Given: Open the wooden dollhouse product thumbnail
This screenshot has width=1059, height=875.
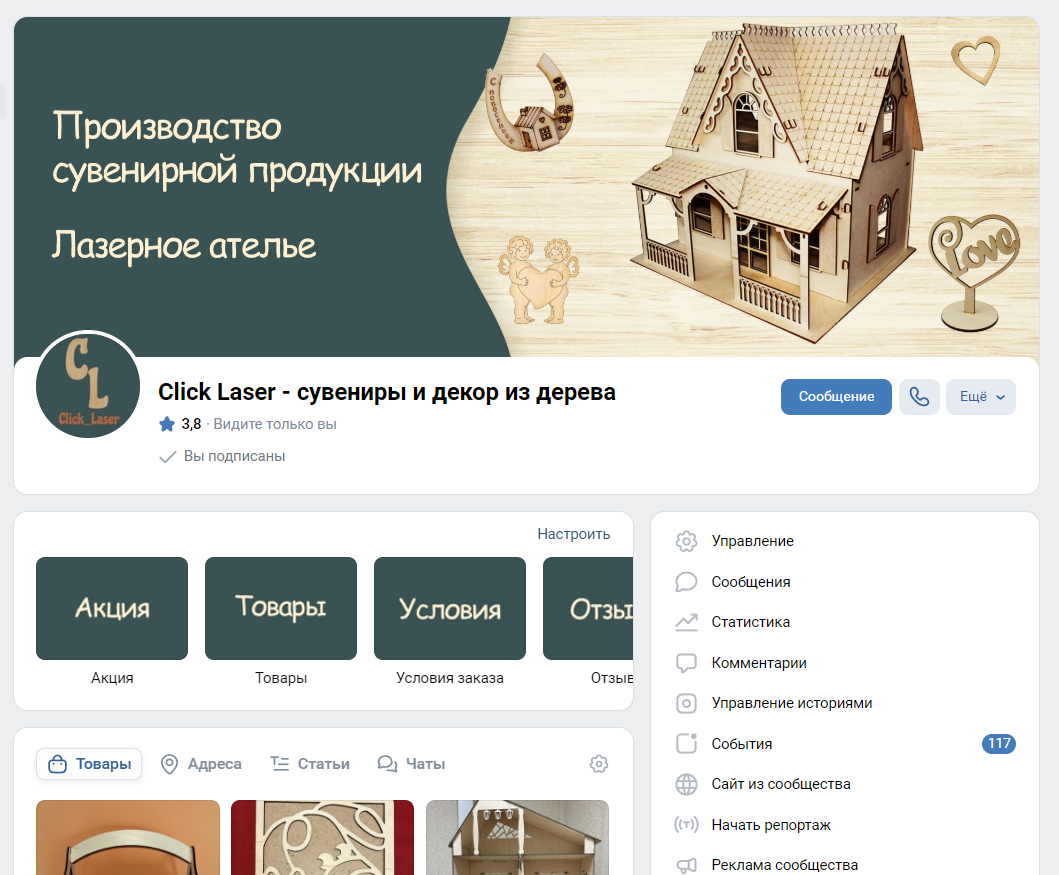Looking at the screenshot, I should (x=517, y=837).
